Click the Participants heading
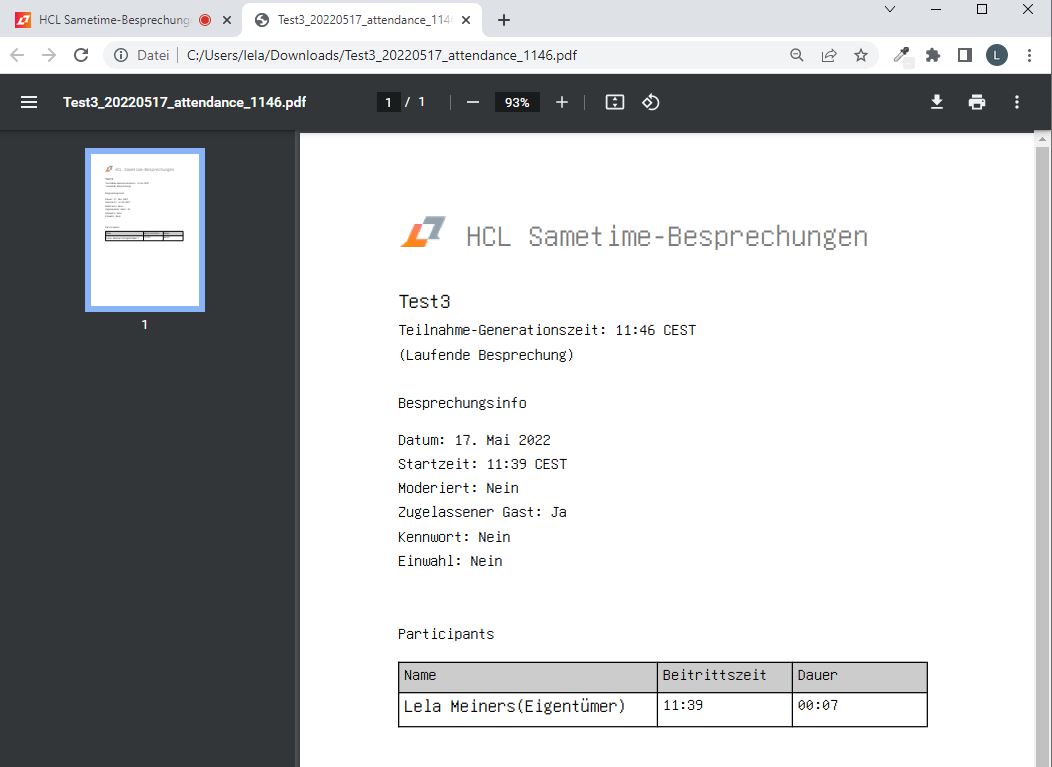1052x767 pixels. 445,634
